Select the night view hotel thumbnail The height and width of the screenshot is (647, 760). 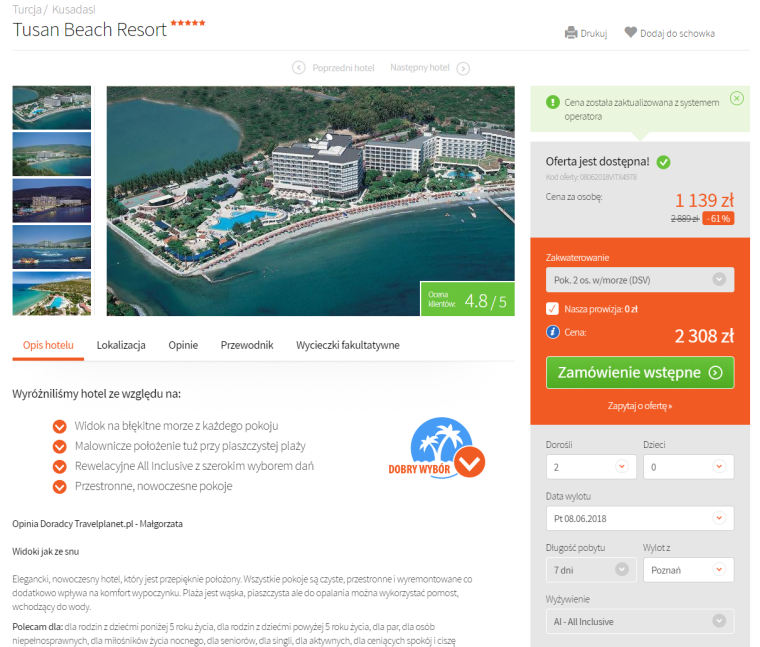[51, 201]
